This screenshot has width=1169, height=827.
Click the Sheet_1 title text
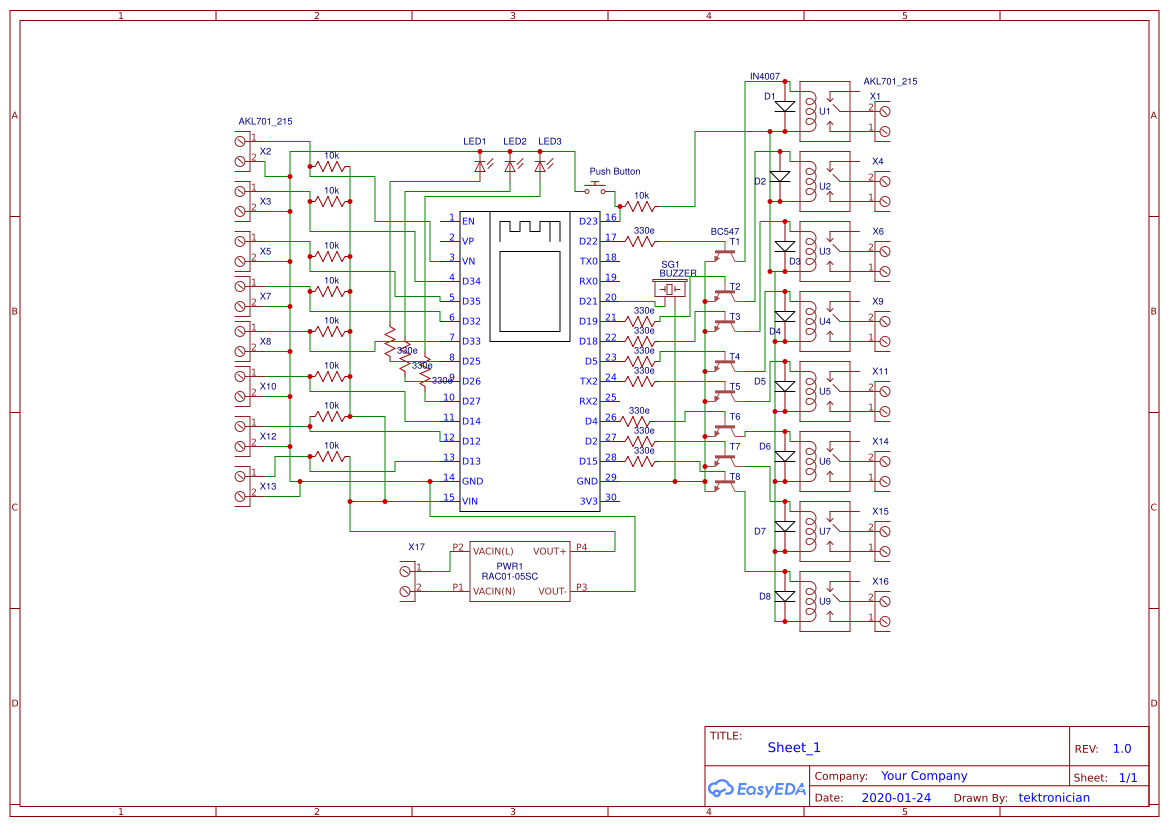point(794,747)
